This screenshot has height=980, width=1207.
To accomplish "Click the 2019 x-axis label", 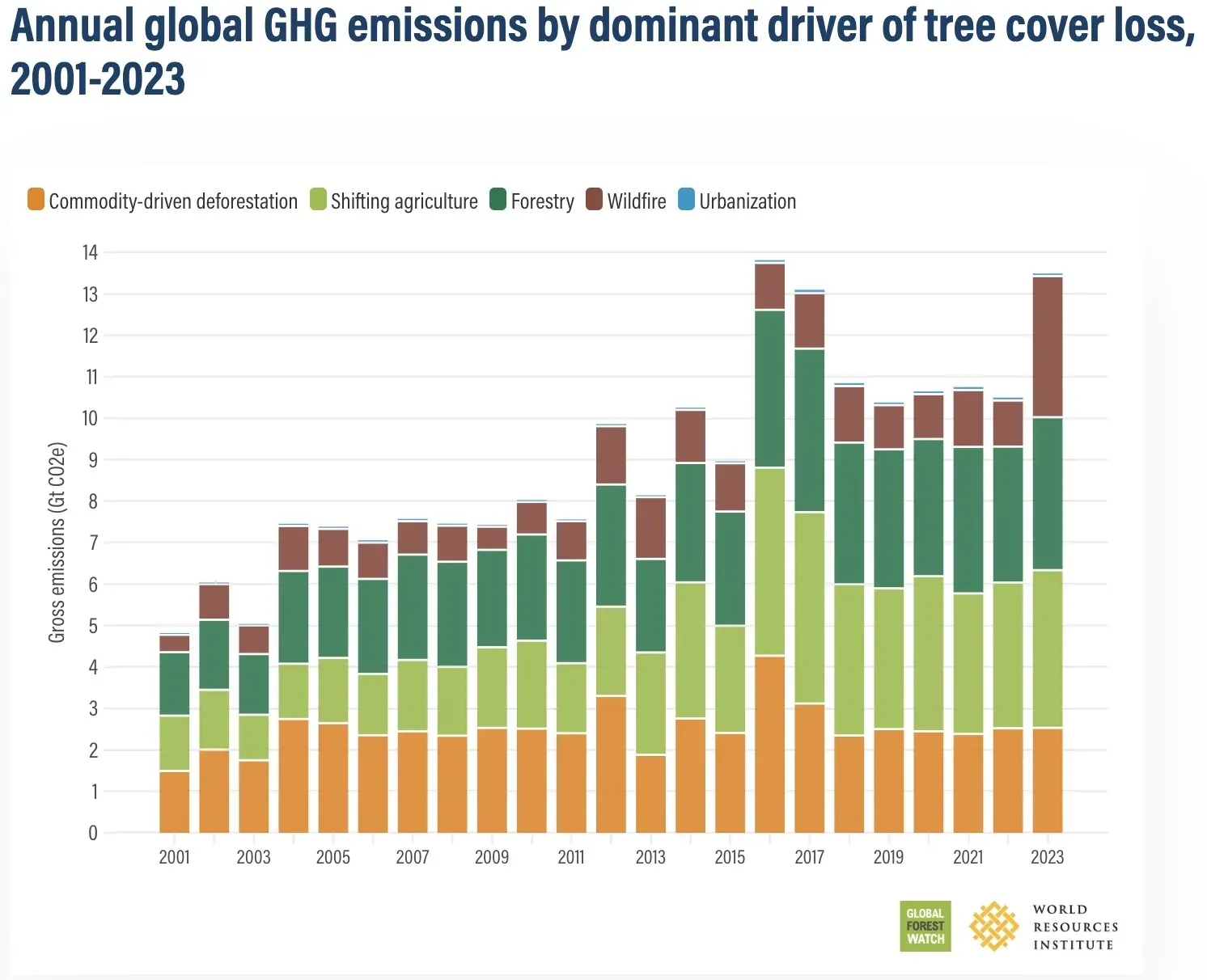I will [x=888, y=857].
